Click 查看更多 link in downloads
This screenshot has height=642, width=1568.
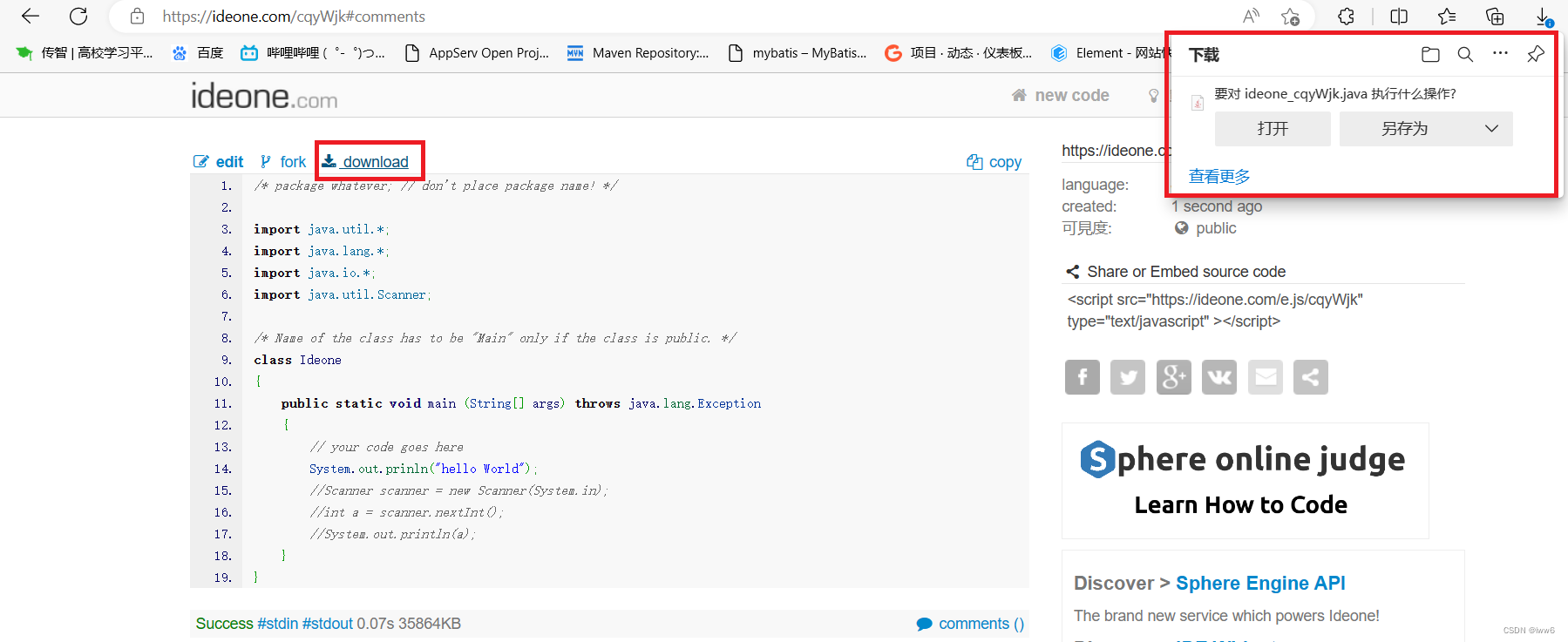click(x=1219, y=177)
